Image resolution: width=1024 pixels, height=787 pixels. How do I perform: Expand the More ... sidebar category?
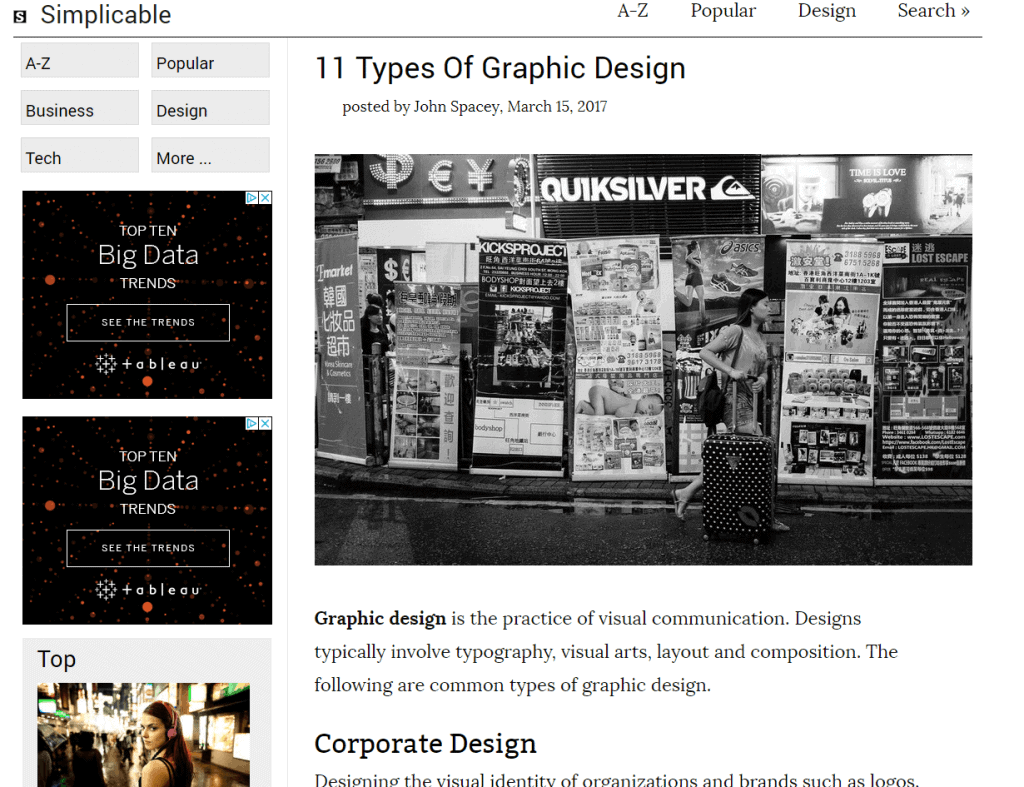pos(210,155)
